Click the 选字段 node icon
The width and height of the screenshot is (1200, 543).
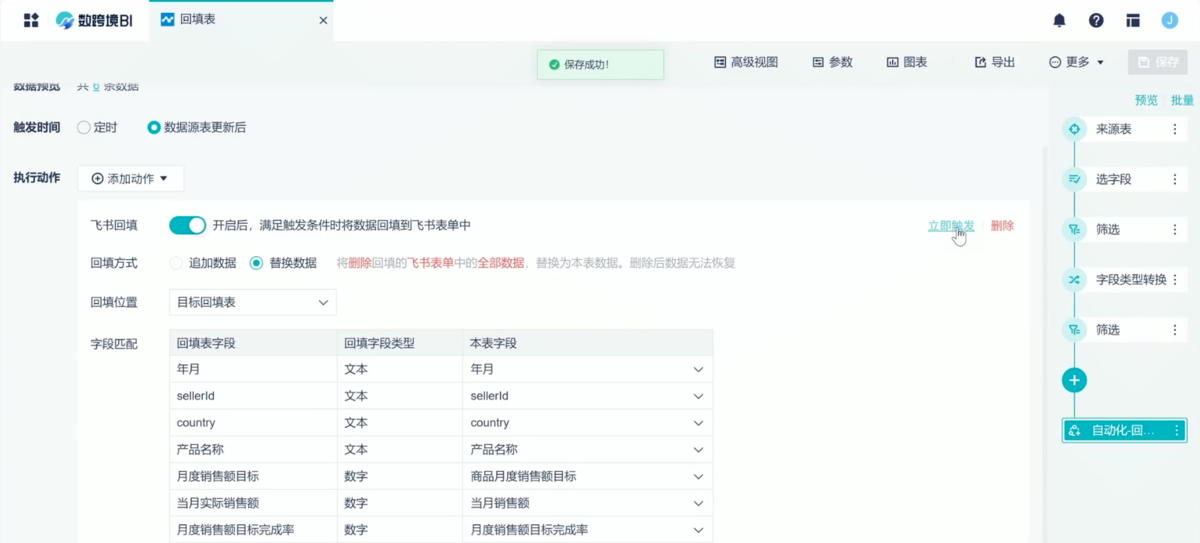pos(1074,179)
